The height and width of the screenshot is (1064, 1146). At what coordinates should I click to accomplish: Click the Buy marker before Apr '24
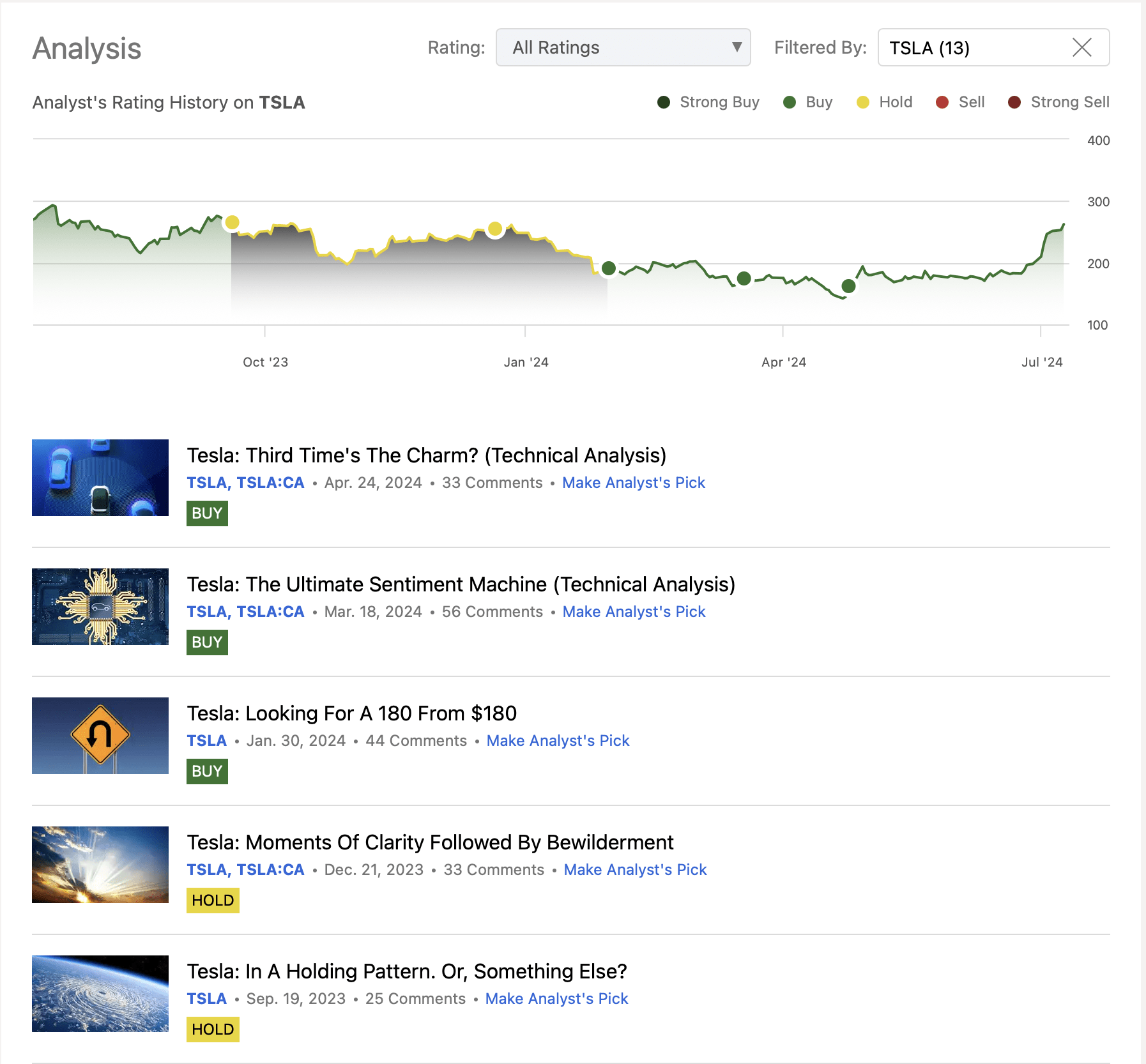click(x=744, y=278)
